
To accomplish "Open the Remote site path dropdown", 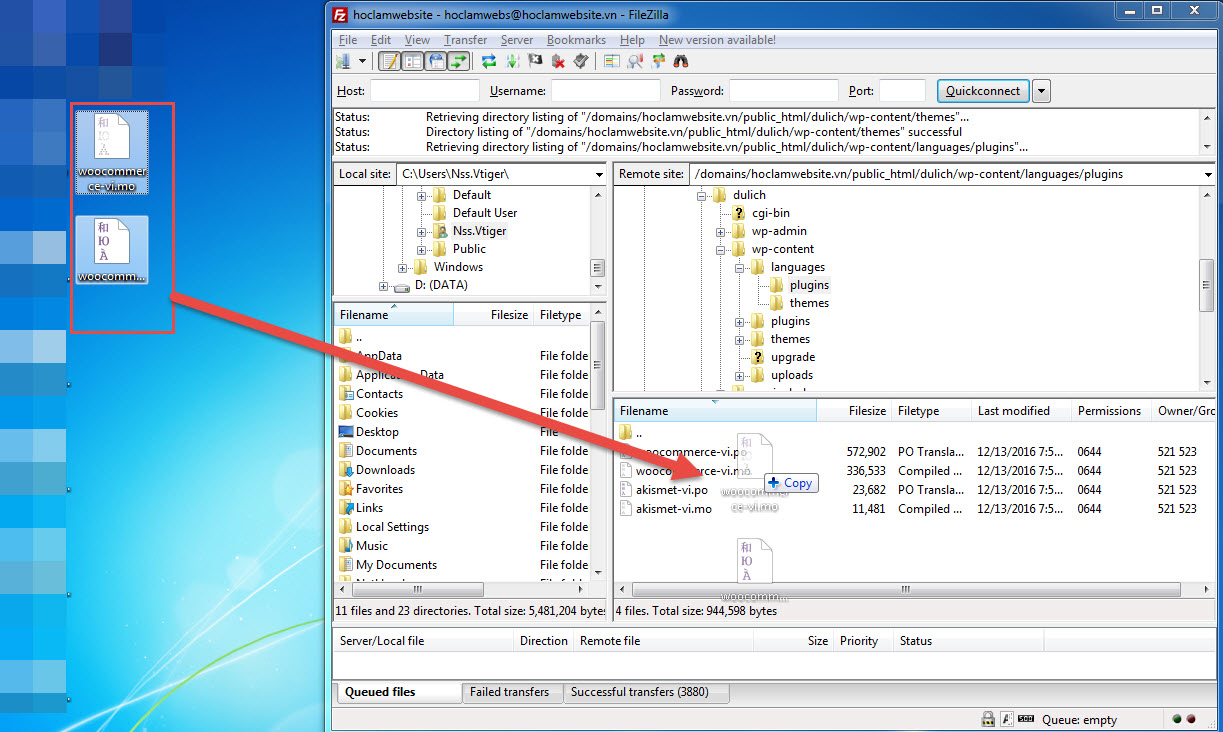I will pyautogui.click(x=1208, y=174).
